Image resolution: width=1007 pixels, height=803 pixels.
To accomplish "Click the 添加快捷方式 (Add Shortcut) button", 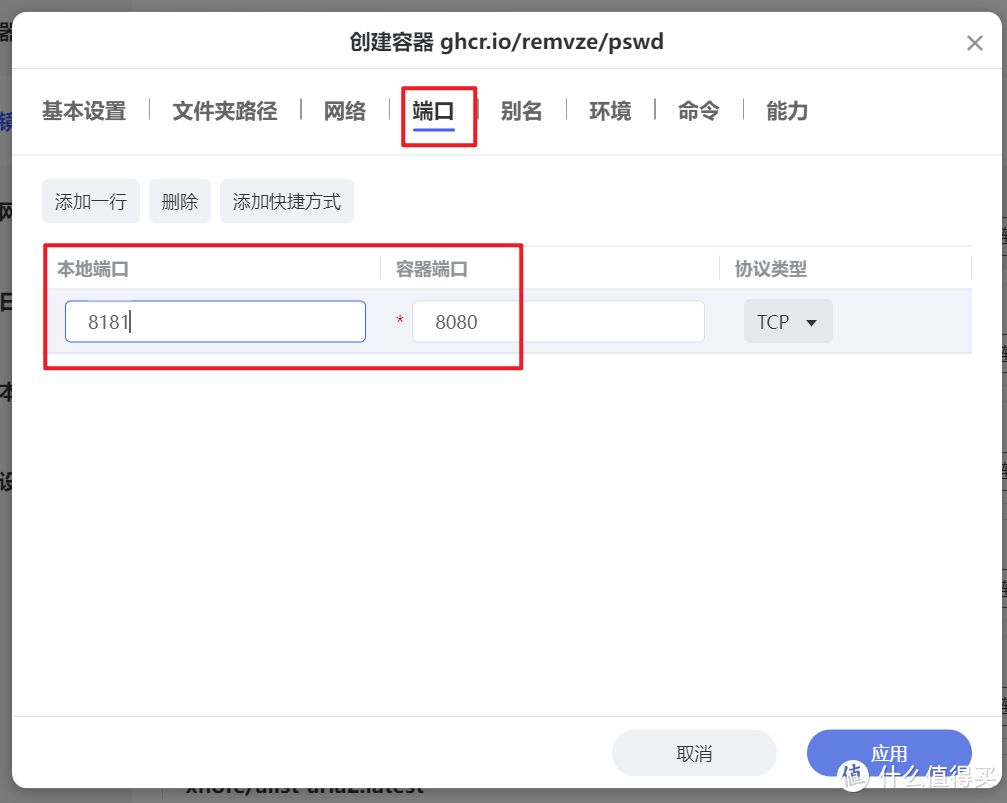I will tap(286, 200).
